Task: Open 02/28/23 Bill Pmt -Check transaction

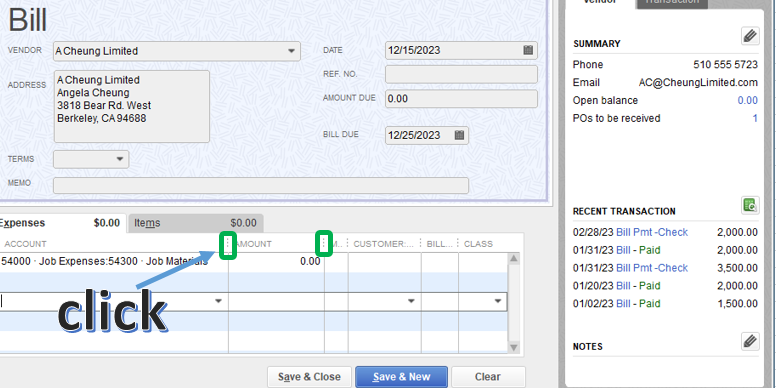Action: click(652, 232)
